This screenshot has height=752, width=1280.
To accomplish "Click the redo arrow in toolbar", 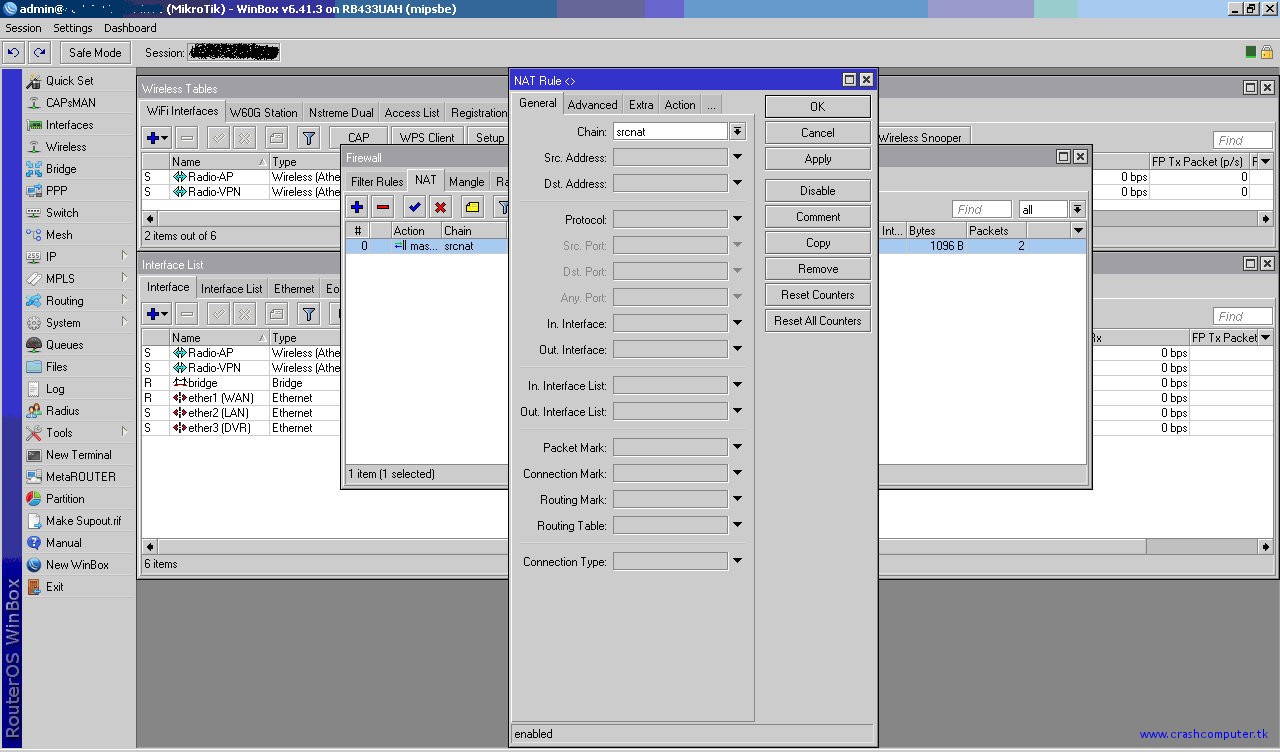I will click(x=39, y=53).
